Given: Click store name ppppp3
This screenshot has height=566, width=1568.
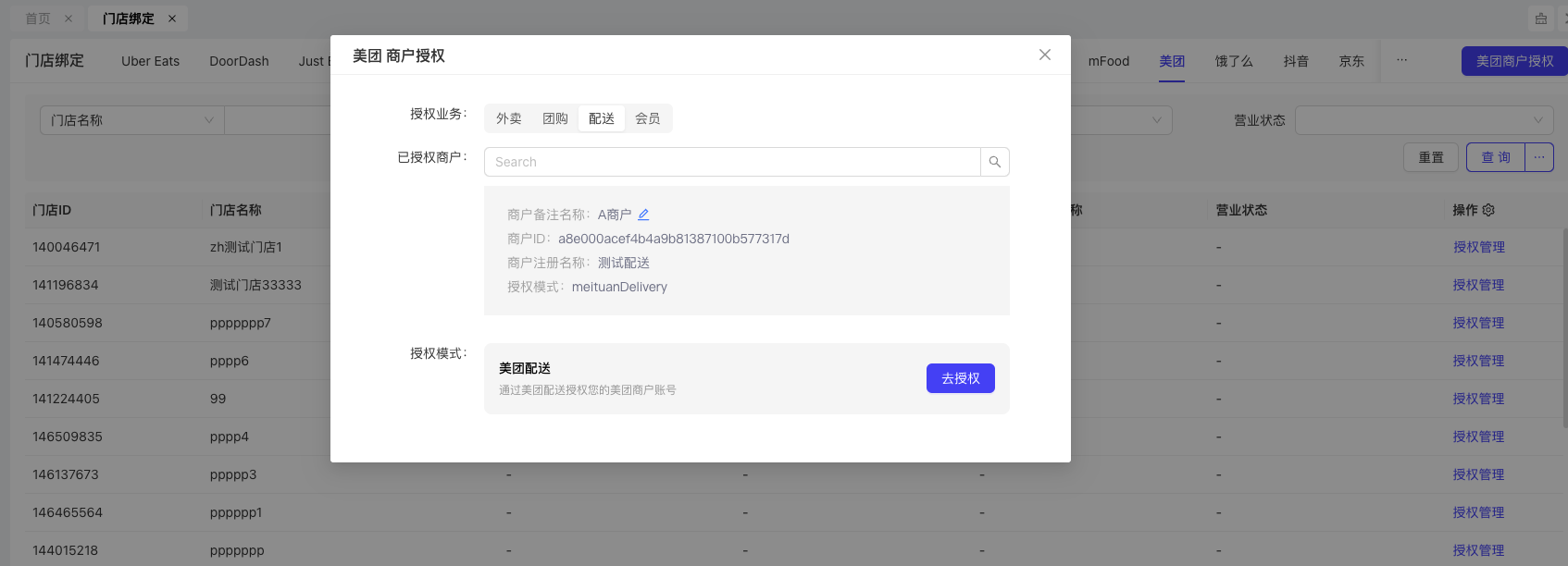Looking at the screenshot, I should click(233, 474).
